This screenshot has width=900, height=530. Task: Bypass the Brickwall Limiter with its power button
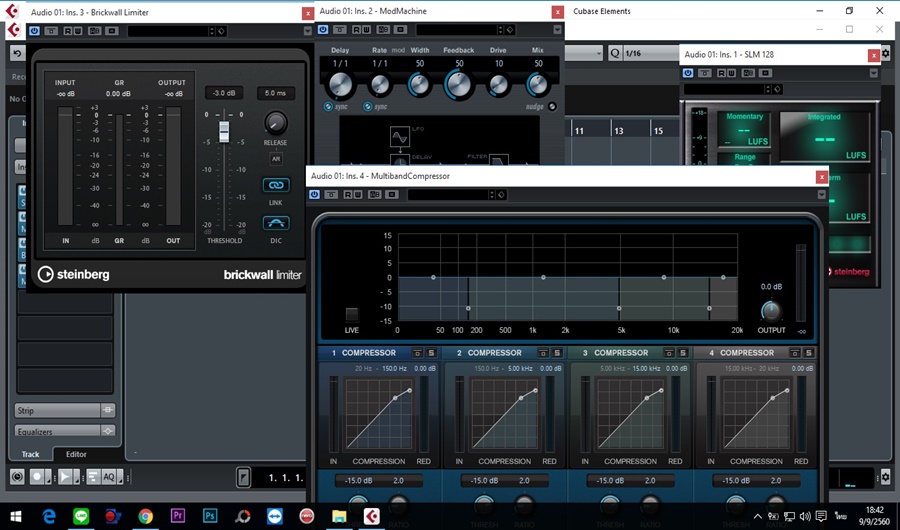pos(34,31)
